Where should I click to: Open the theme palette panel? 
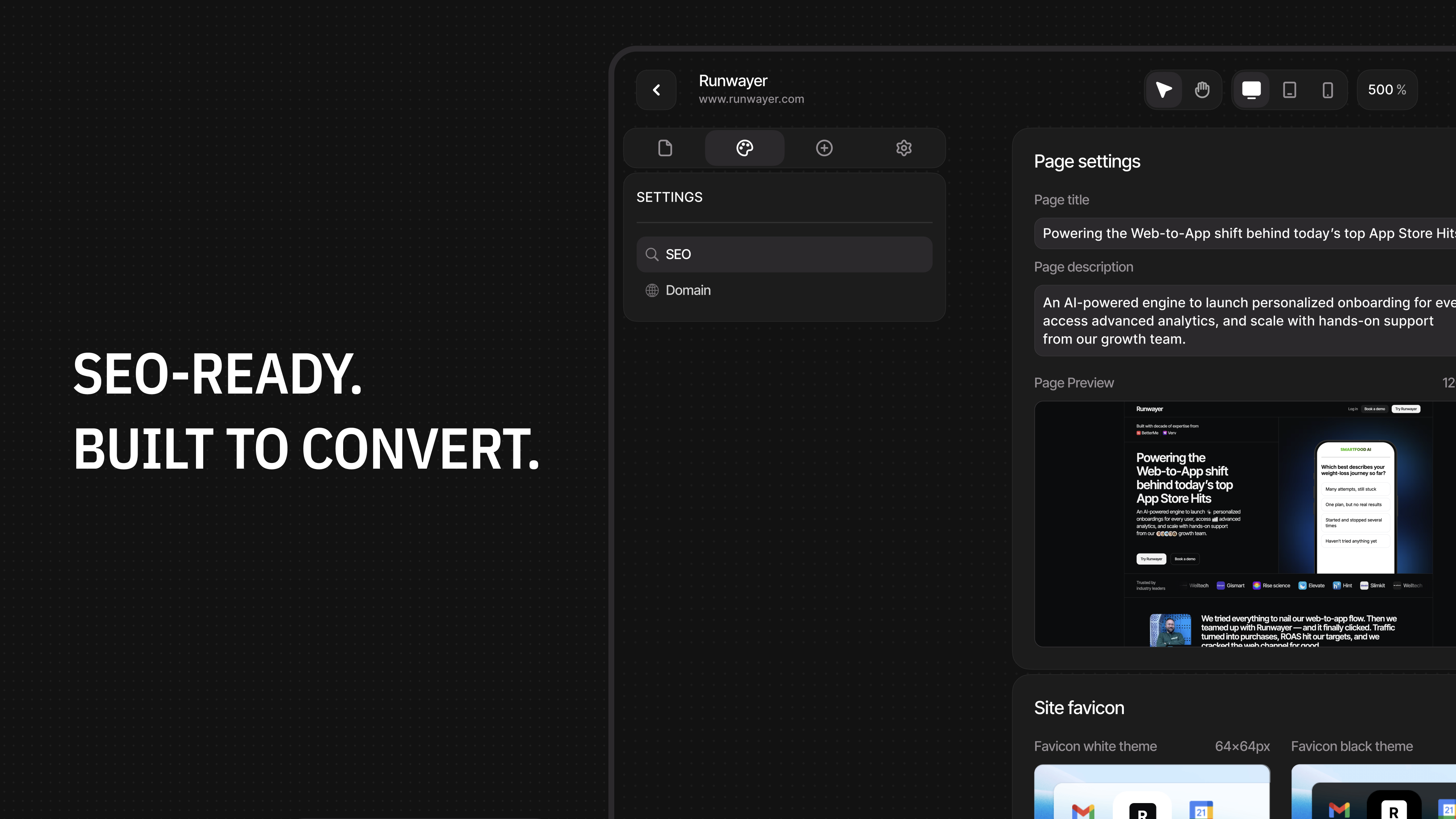[x=744, y=147]
